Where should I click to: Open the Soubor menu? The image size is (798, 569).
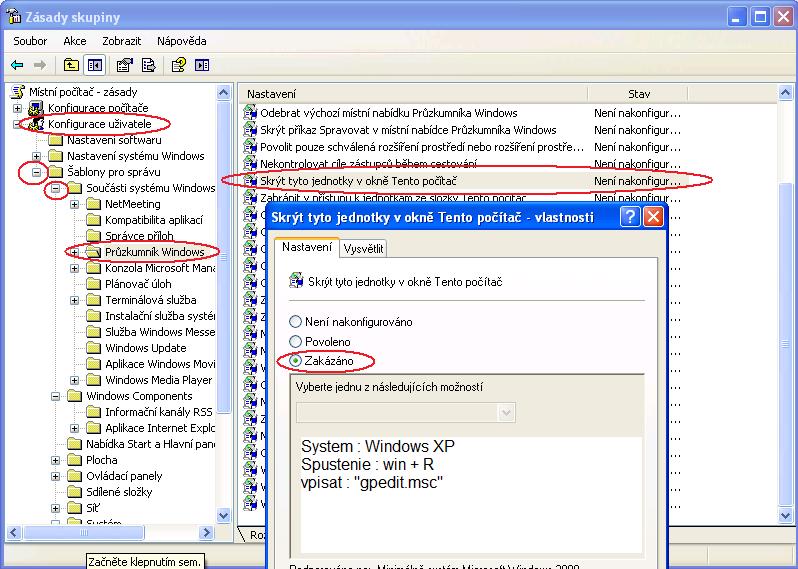(x=30, y=41)
